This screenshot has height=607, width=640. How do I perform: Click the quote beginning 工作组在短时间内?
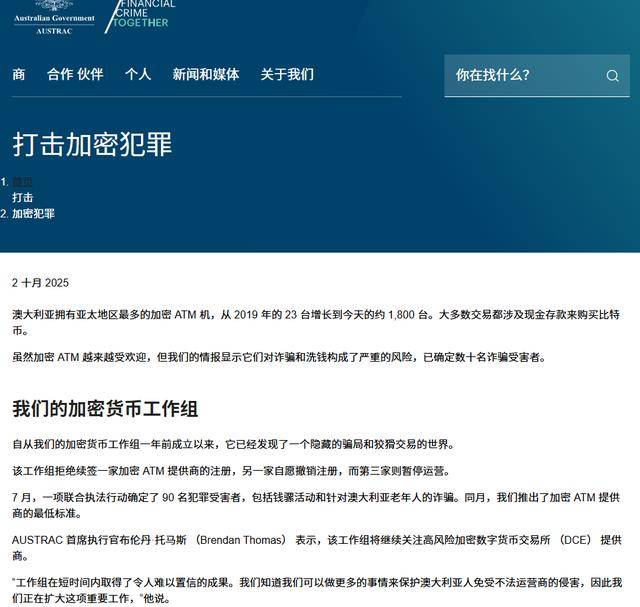[315, 590]
